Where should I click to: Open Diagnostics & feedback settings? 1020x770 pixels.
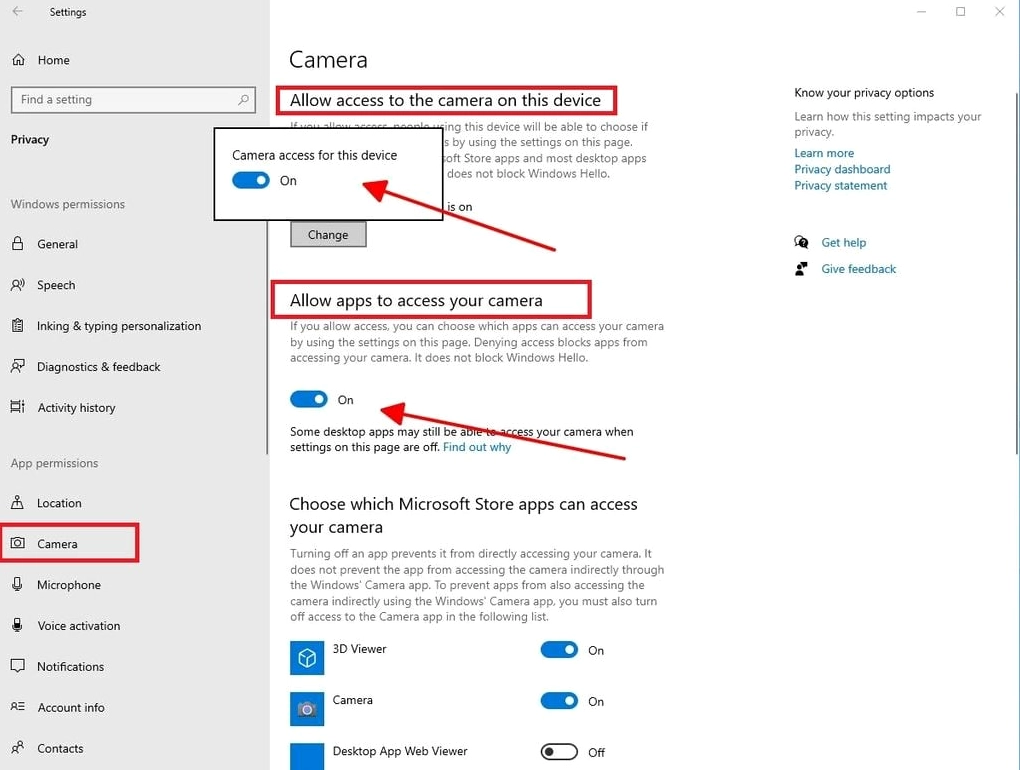(98, 367)
